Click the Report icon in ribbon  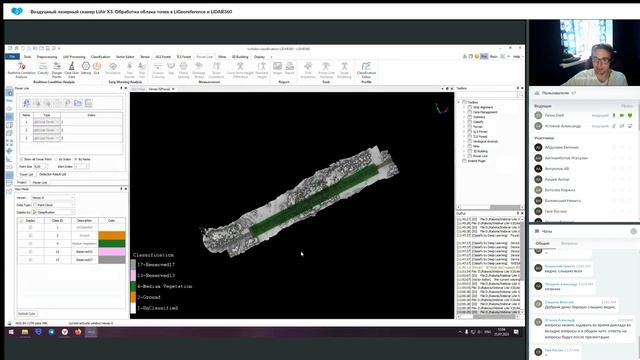point(290,68)
